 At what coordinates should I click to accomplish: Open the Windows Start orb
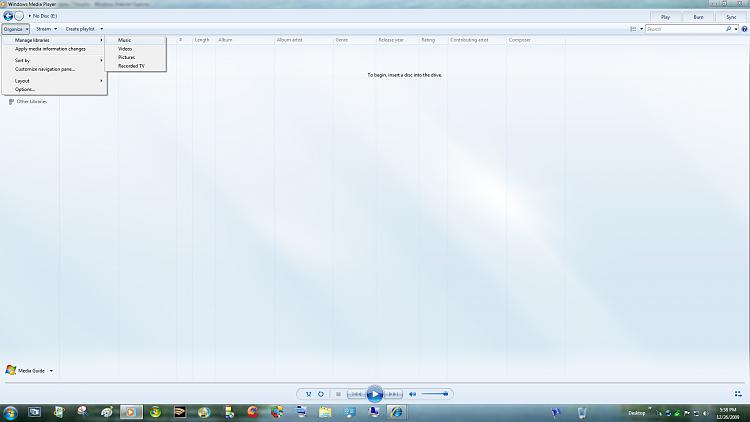(x=10, y=412)
